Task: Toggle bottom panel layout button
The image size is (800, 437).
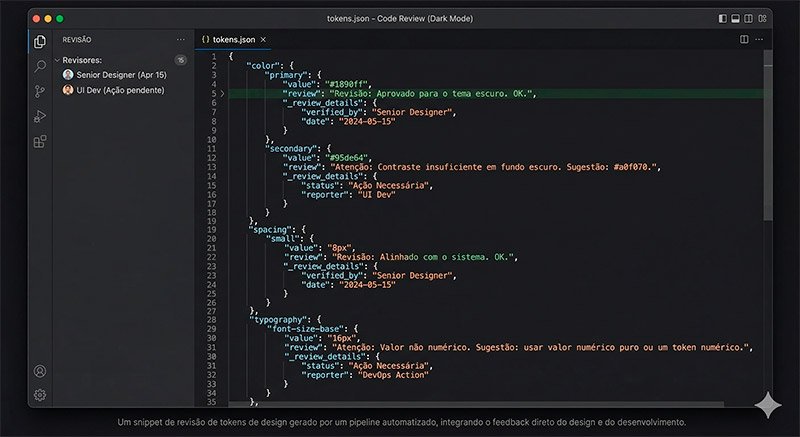Action: (735, 18)
